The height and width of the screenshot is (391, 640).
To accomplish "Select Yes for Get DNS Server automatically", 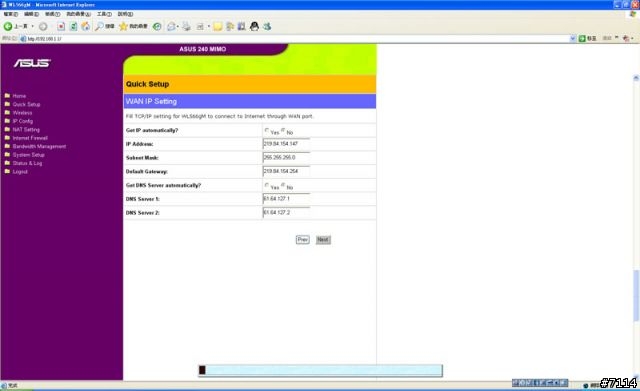I will [x=267, y=185].
